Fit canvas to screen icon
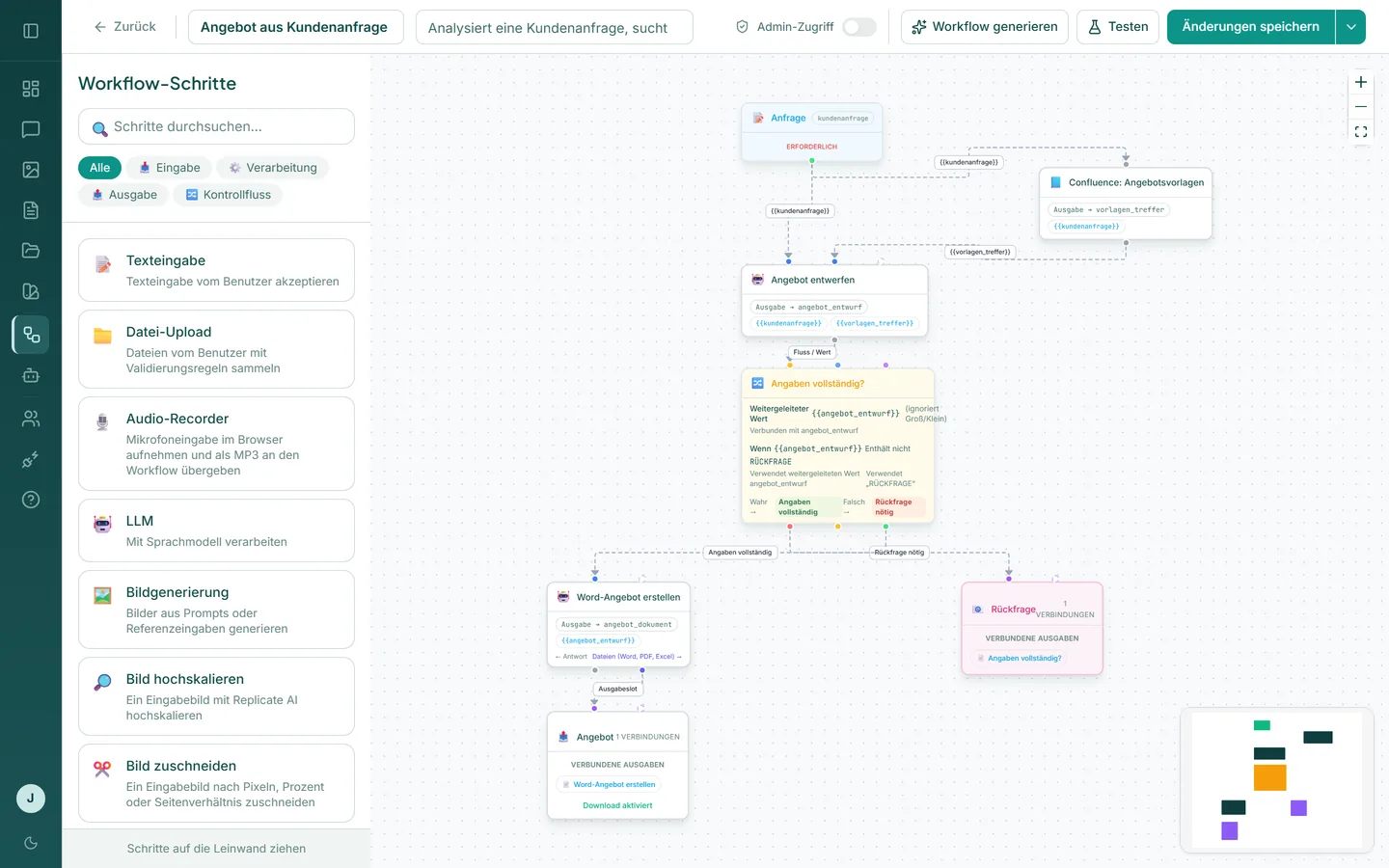This screenshot has height=868, width=1389. 1361,132
